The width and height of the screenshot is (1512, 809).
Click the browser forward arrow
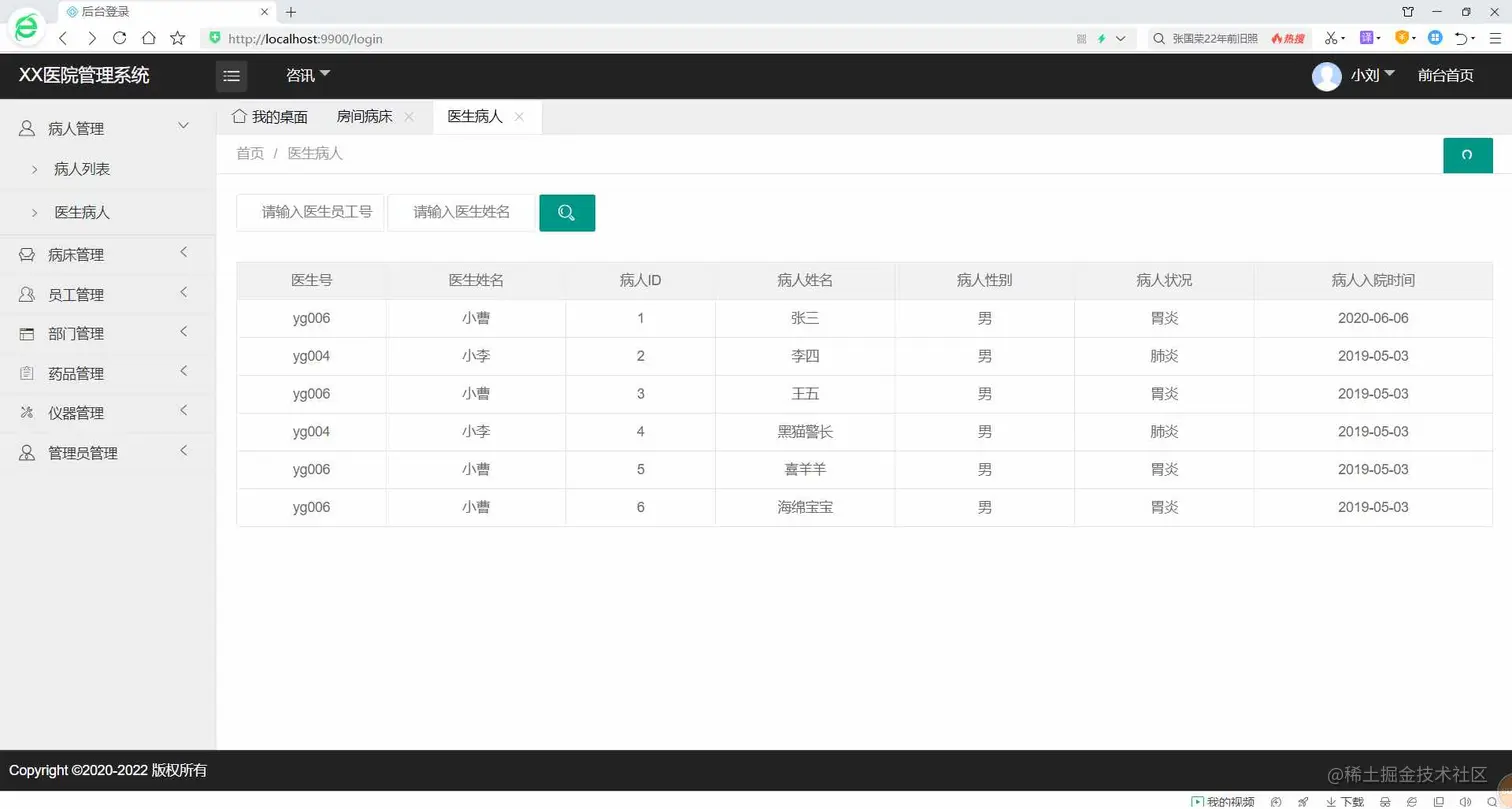click(x=91, y=38)
